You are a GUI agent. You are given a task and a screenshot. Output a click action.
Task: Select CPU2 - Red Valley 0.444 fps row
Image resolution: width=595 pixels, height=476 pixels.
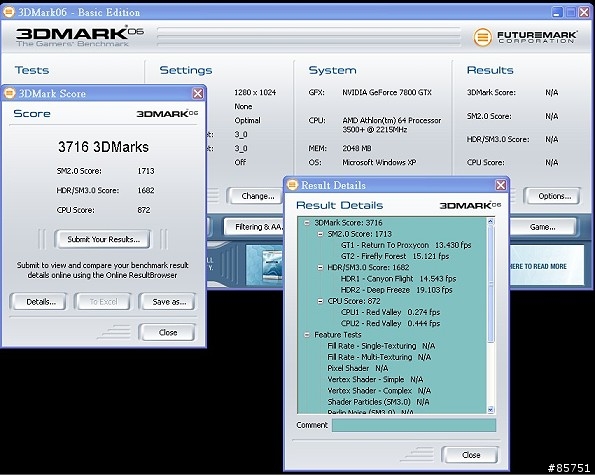[390, 323]
